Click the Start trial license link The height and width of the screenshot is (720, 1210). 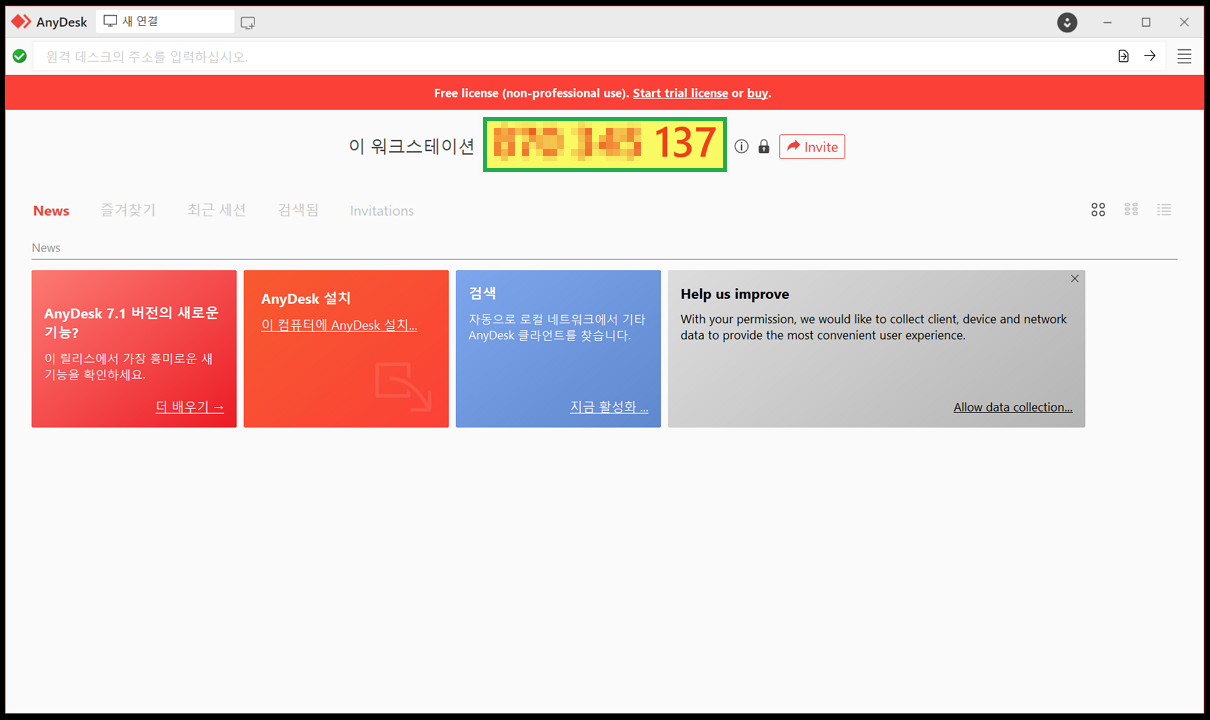[680, 93]
